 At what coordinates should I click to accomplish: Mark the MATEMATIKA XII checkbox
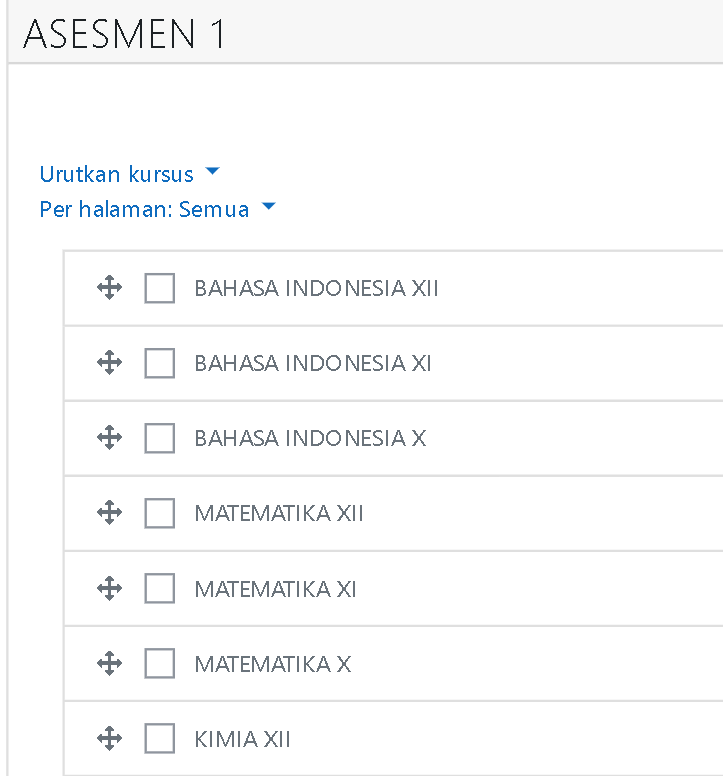160,513
